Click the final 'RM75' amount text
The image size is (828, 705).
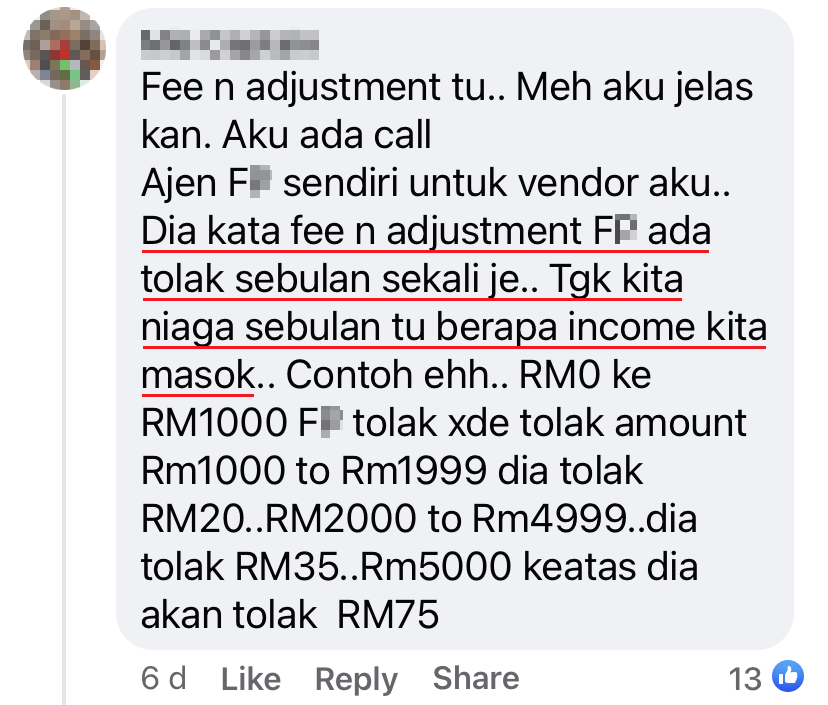(x=388, y=615)
